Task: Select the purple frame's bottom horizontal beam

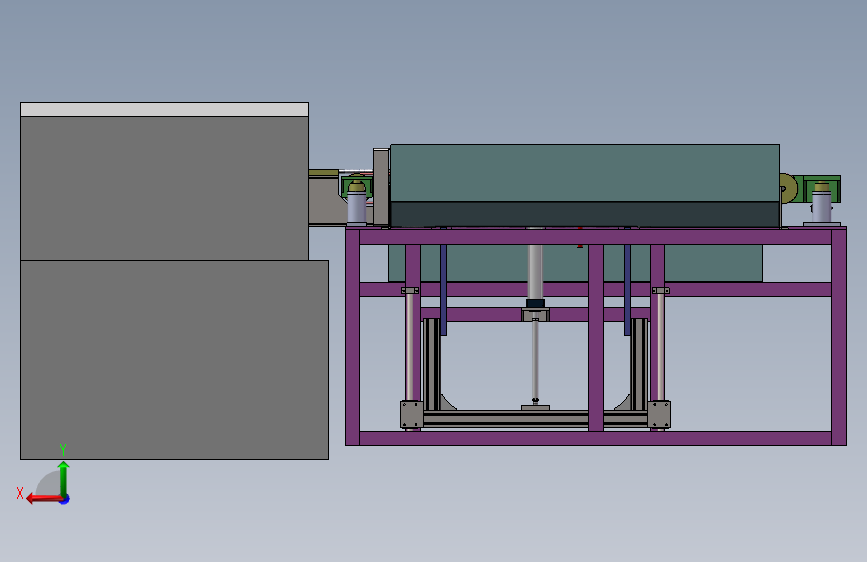Action: point(596,438)
